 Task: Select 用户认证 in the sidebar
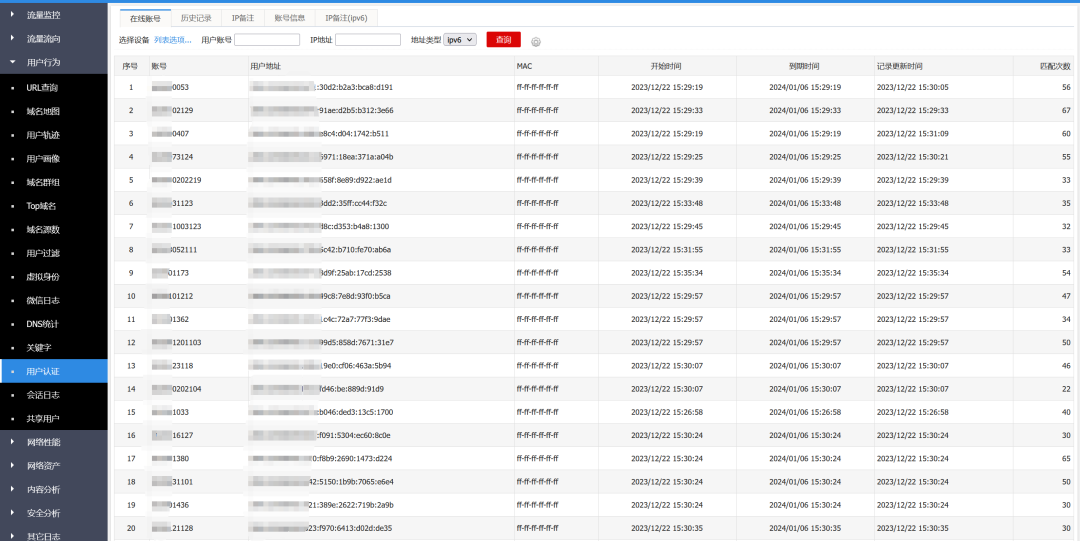(x=54, y=371)
